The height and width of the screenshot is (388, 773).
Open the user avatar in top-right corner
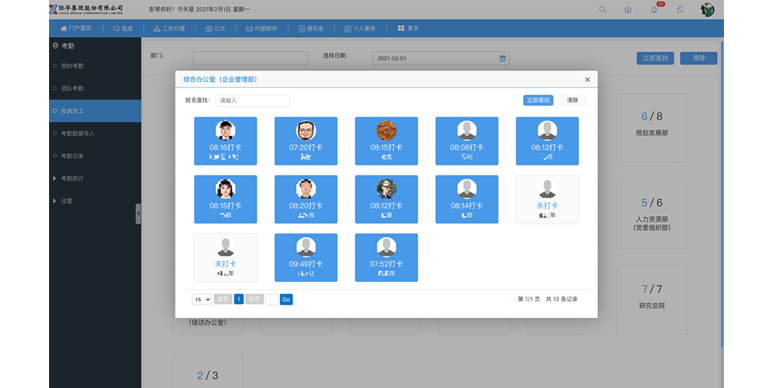coord(707,9)
